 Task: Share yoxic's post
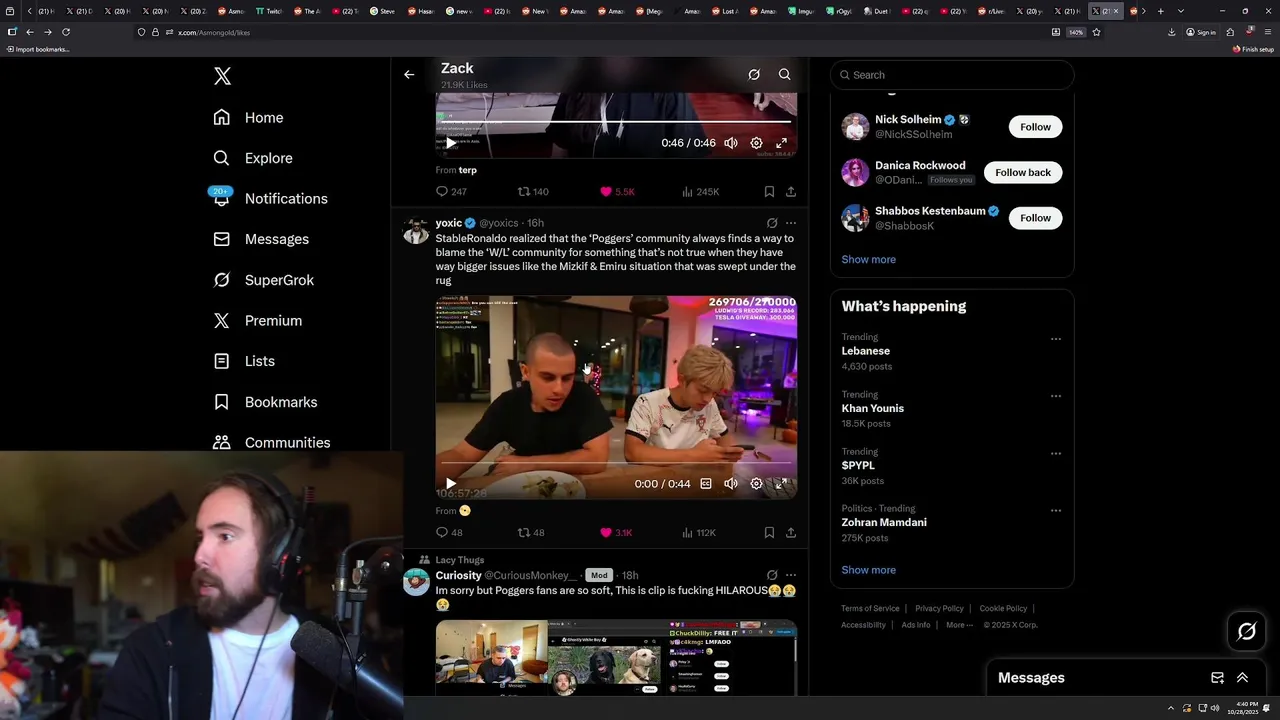click(x=790, y=532)
